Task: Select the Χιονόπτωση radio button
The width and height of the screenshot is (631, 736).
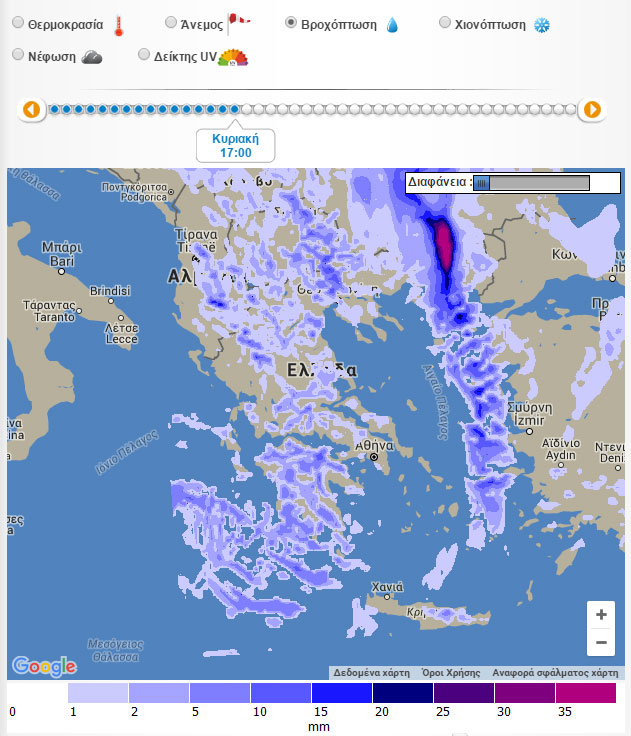Action: (x=445, y=22)
